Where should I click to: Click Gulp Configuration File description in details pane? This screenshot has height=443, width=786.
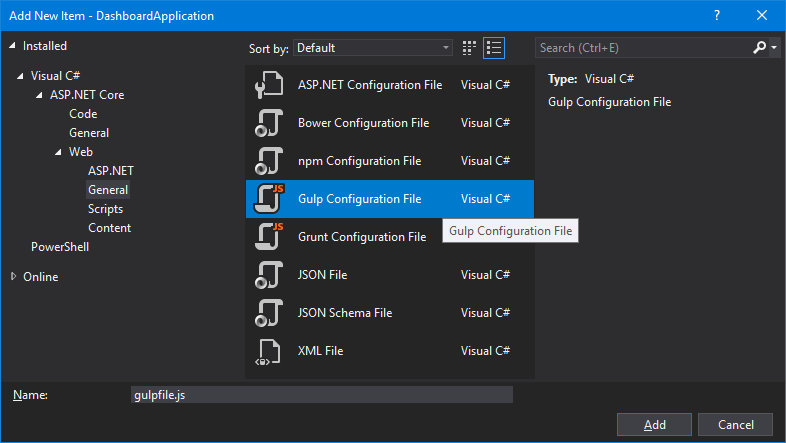pos(610,102)
